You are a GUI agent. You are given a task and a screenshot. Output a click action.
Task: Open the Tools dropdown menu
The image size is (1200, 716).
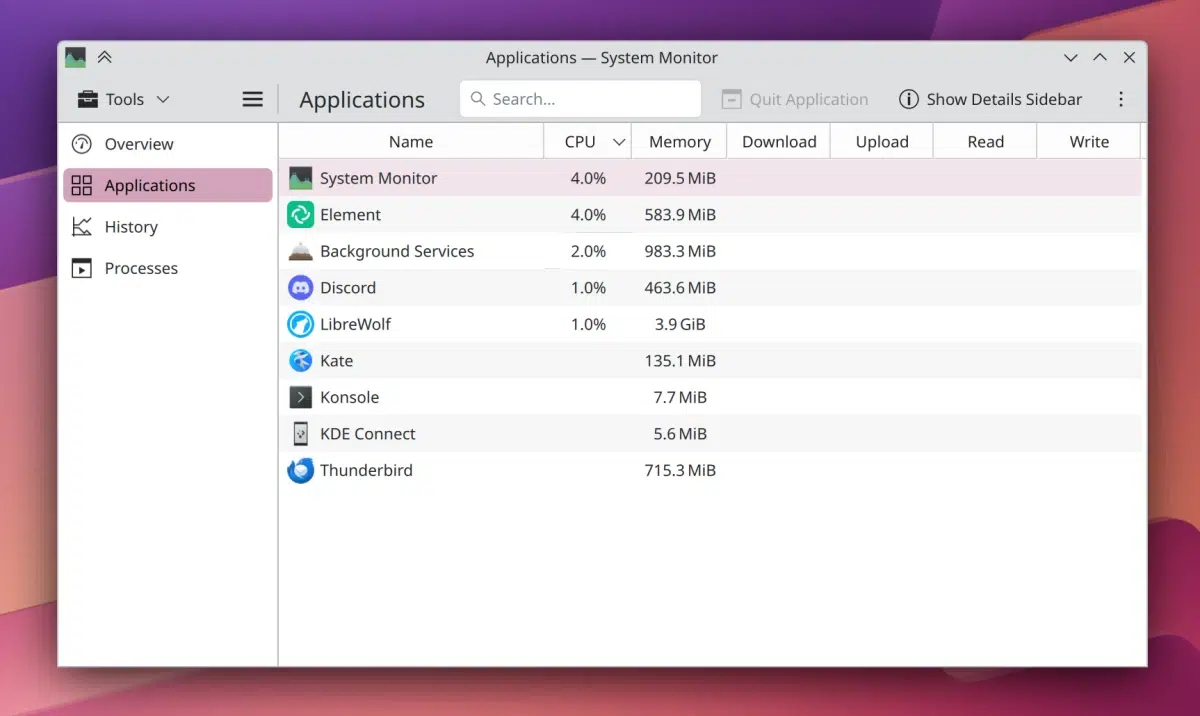click(120, 99)
